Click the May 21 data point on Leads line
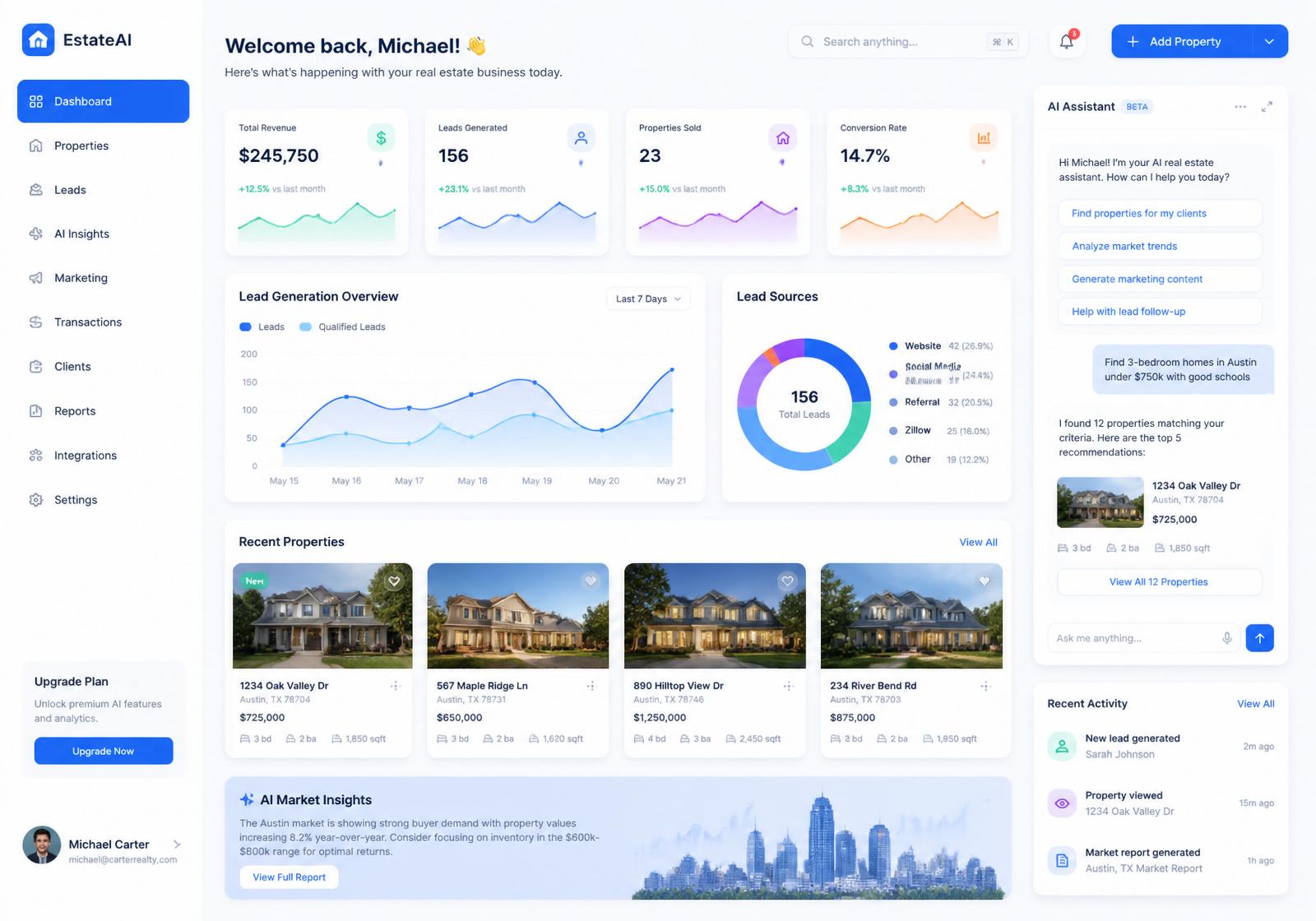Screen dimensions: 1316x921 [672, 370]
